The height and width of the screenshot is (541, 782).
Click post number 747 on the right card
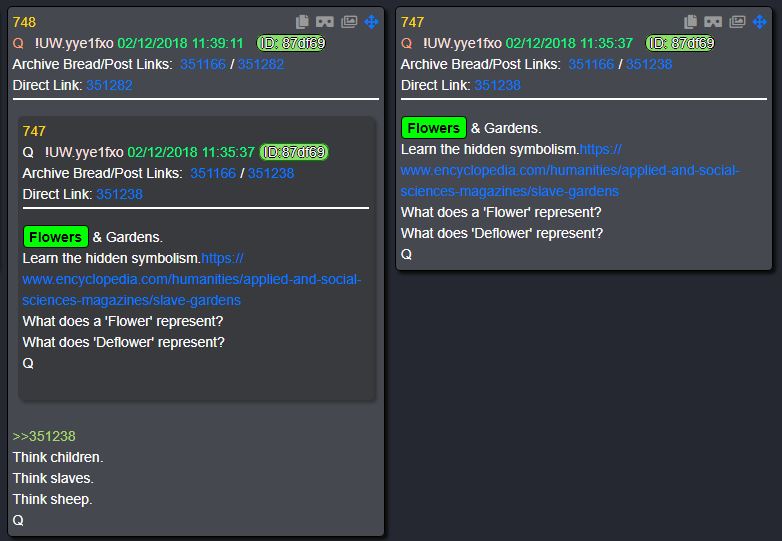[412, 22]
